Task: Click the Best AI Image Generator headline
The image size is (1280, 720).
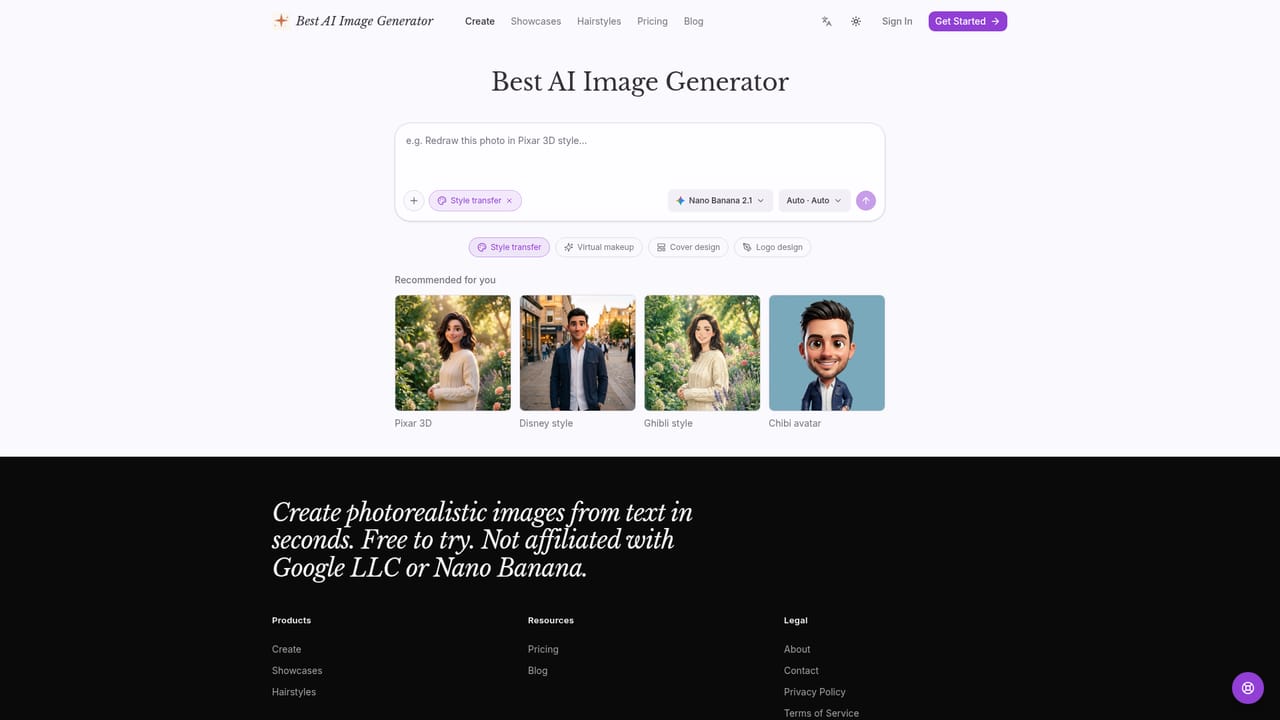Action: coord(640,81)
